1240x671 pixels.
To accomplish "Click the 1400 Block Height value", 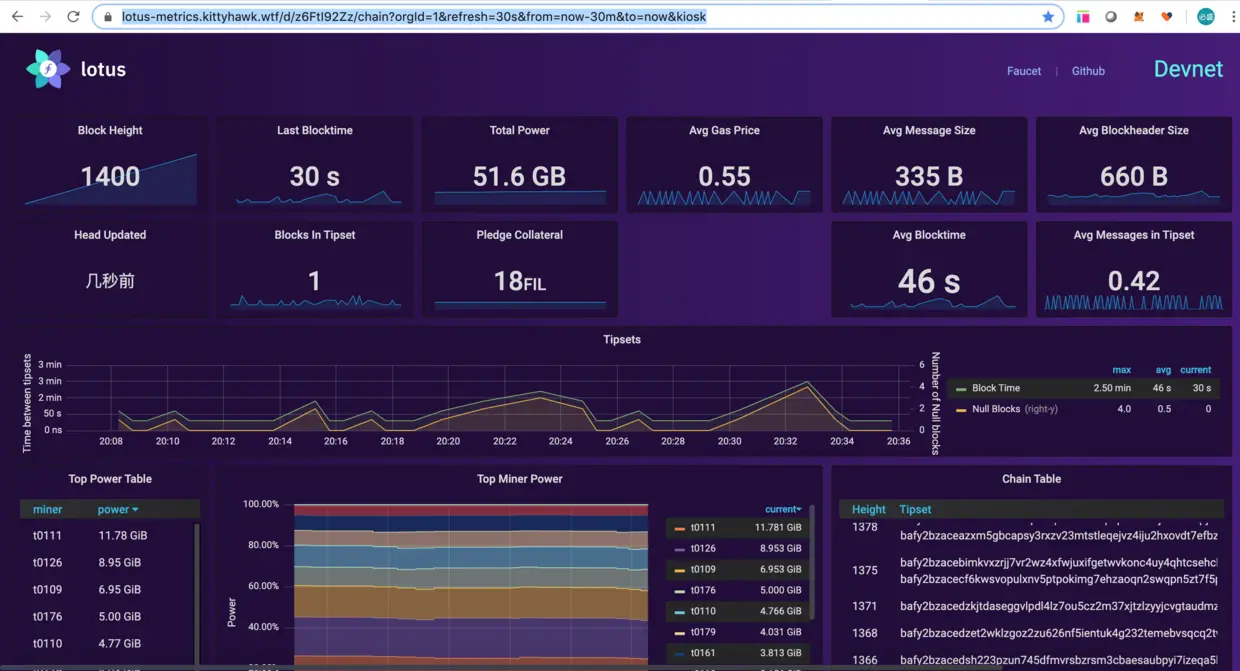I will [x=110, y=177].
